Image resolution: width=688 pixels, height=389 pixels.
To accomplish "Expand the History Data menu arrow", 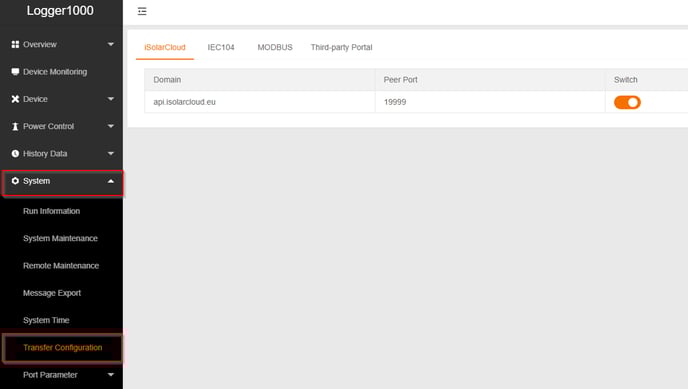I will pos(111,153).
